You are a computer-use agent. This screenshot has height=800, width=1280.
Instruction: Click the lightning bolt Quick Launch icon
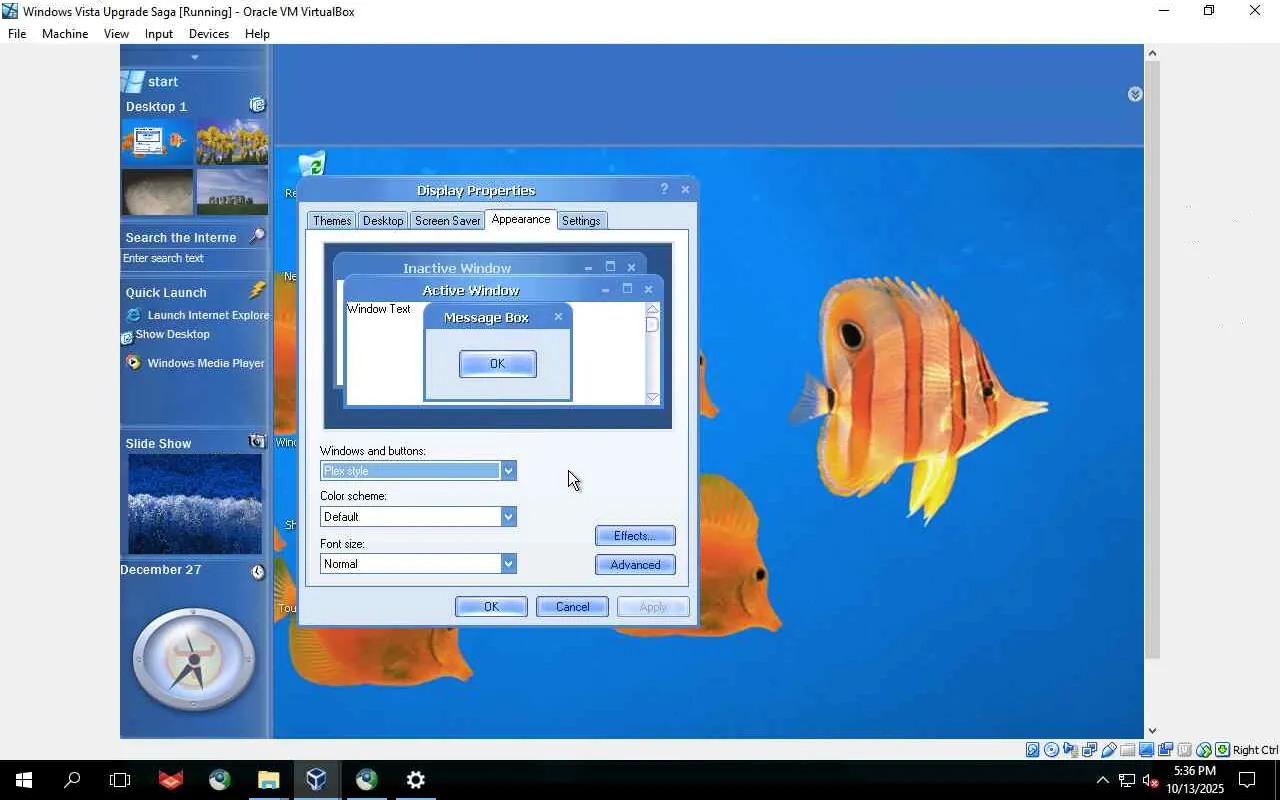click(257, 290)
